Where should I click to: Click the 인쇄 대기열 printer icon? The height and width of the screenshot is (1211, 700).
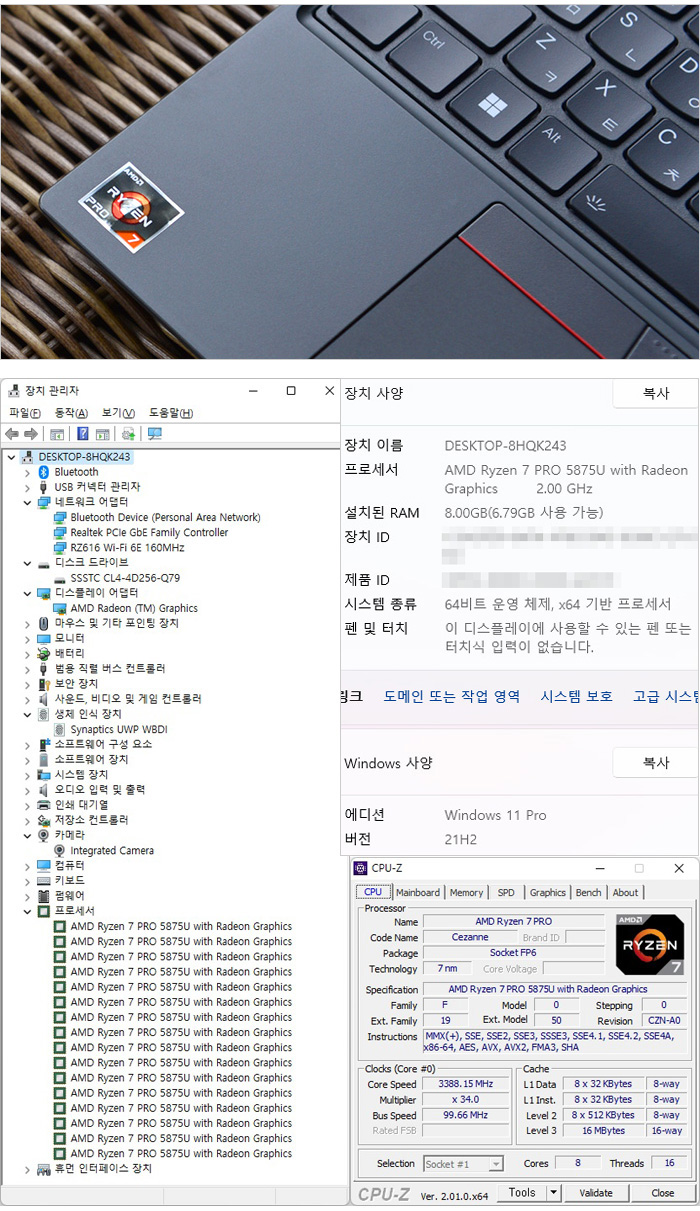[44, 805]
